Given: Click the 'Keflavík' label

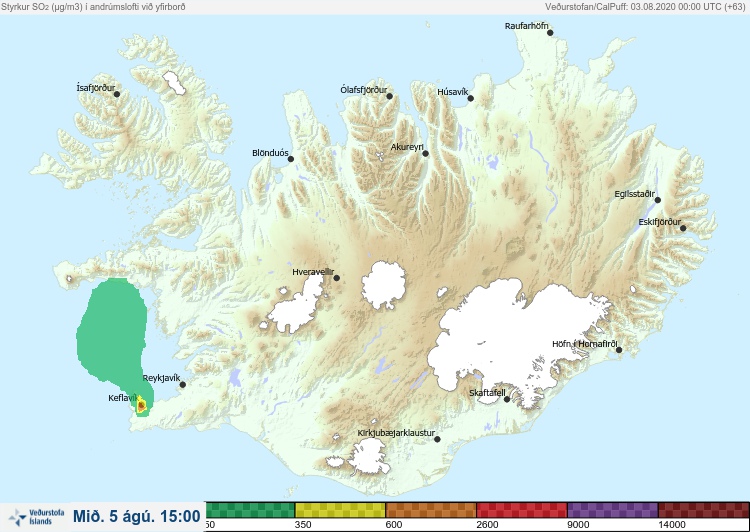Looking at the screenshot, I should tap(123, 398).
